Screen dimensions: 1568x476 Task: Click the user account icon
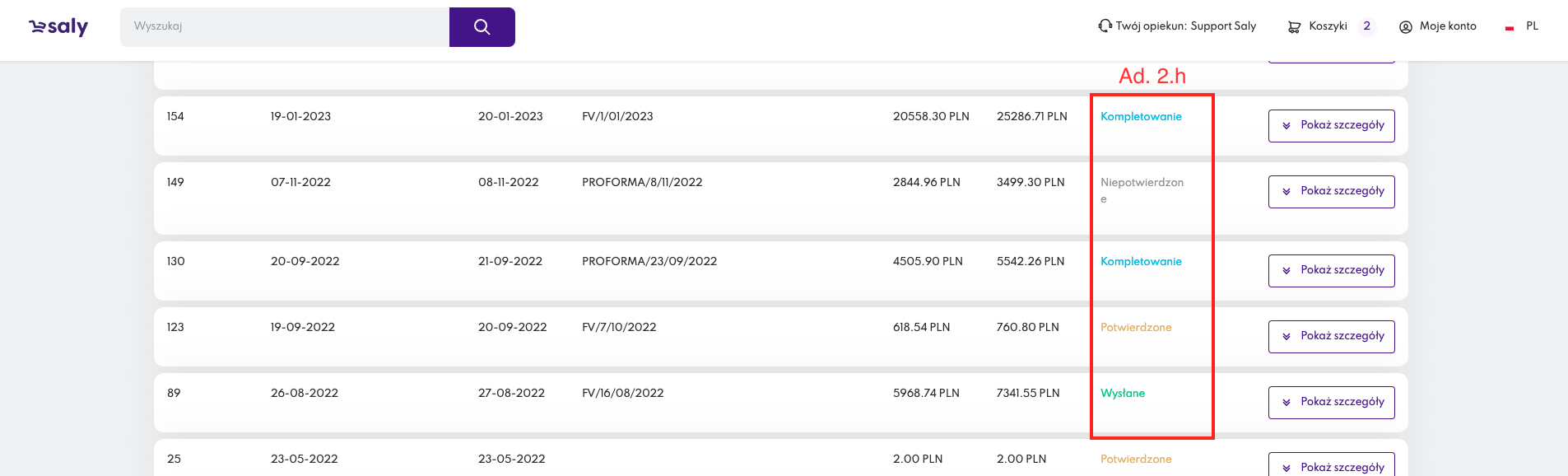pyautogui.click(x=1406, y=27)
